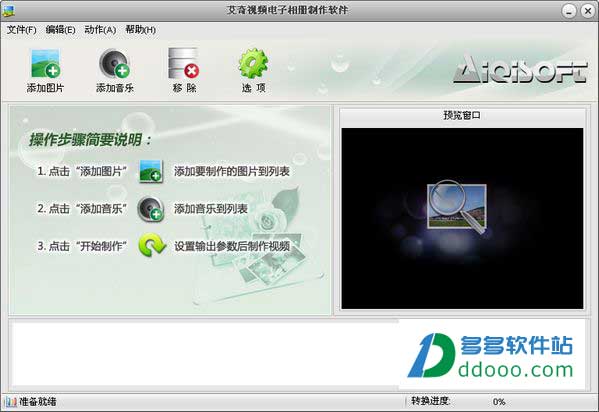Viewport: 599px width, 412px height.
Task: Click the 0% progress value
Action: click(x=499, y=402)
